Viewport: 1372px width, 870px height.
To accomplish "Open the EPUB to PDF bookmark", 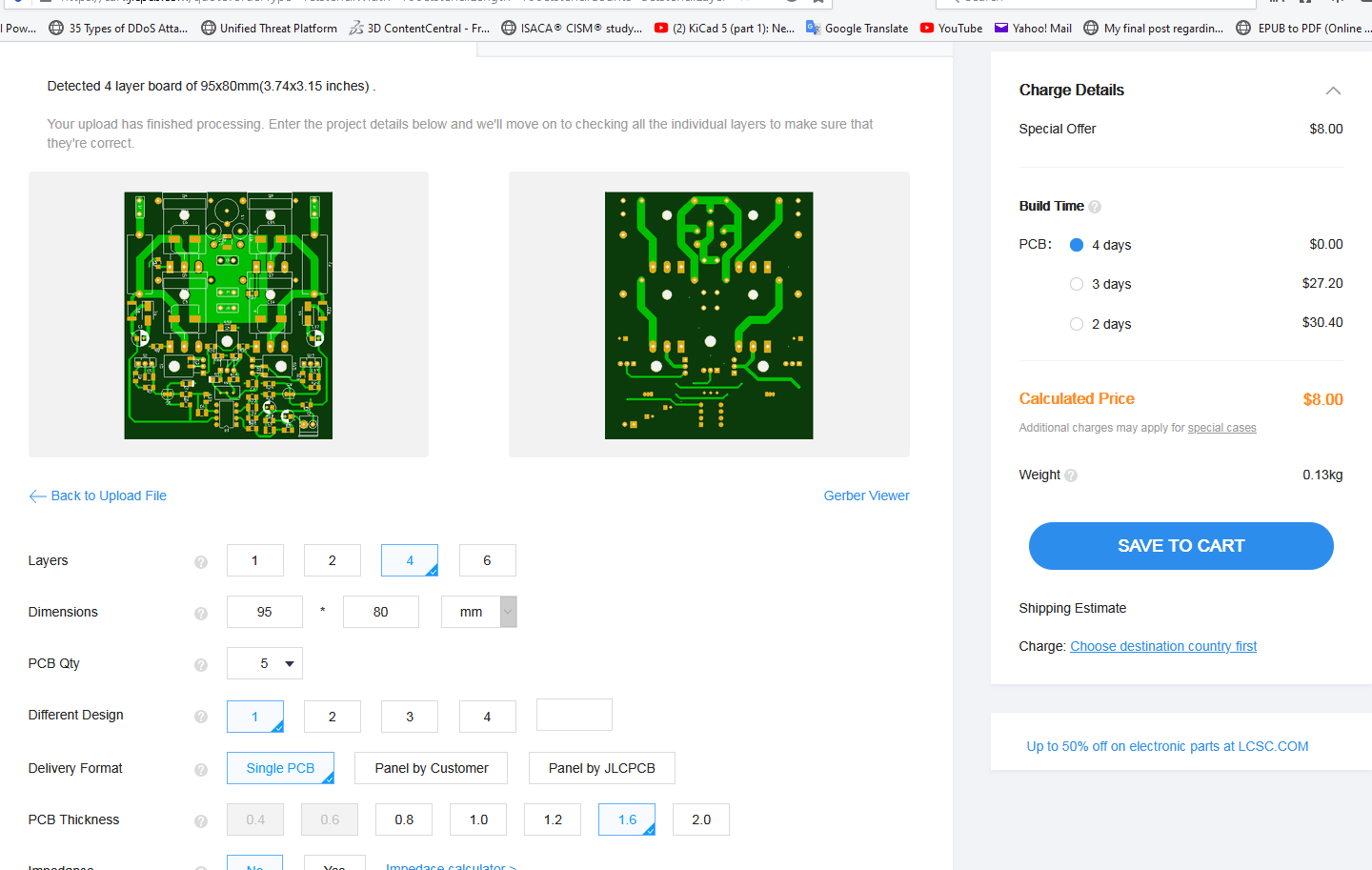I will point(1303,29).
